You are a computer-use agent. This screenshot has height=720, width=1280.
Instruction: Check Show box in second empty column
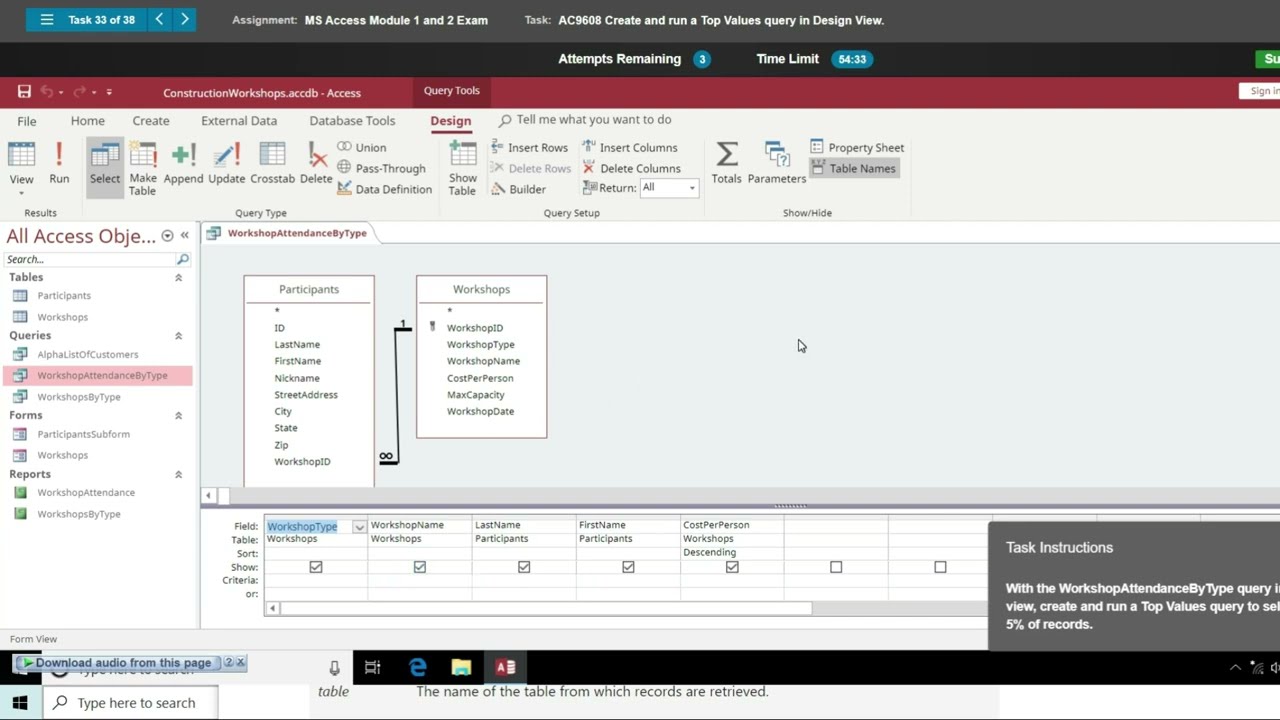pos(940,567)
